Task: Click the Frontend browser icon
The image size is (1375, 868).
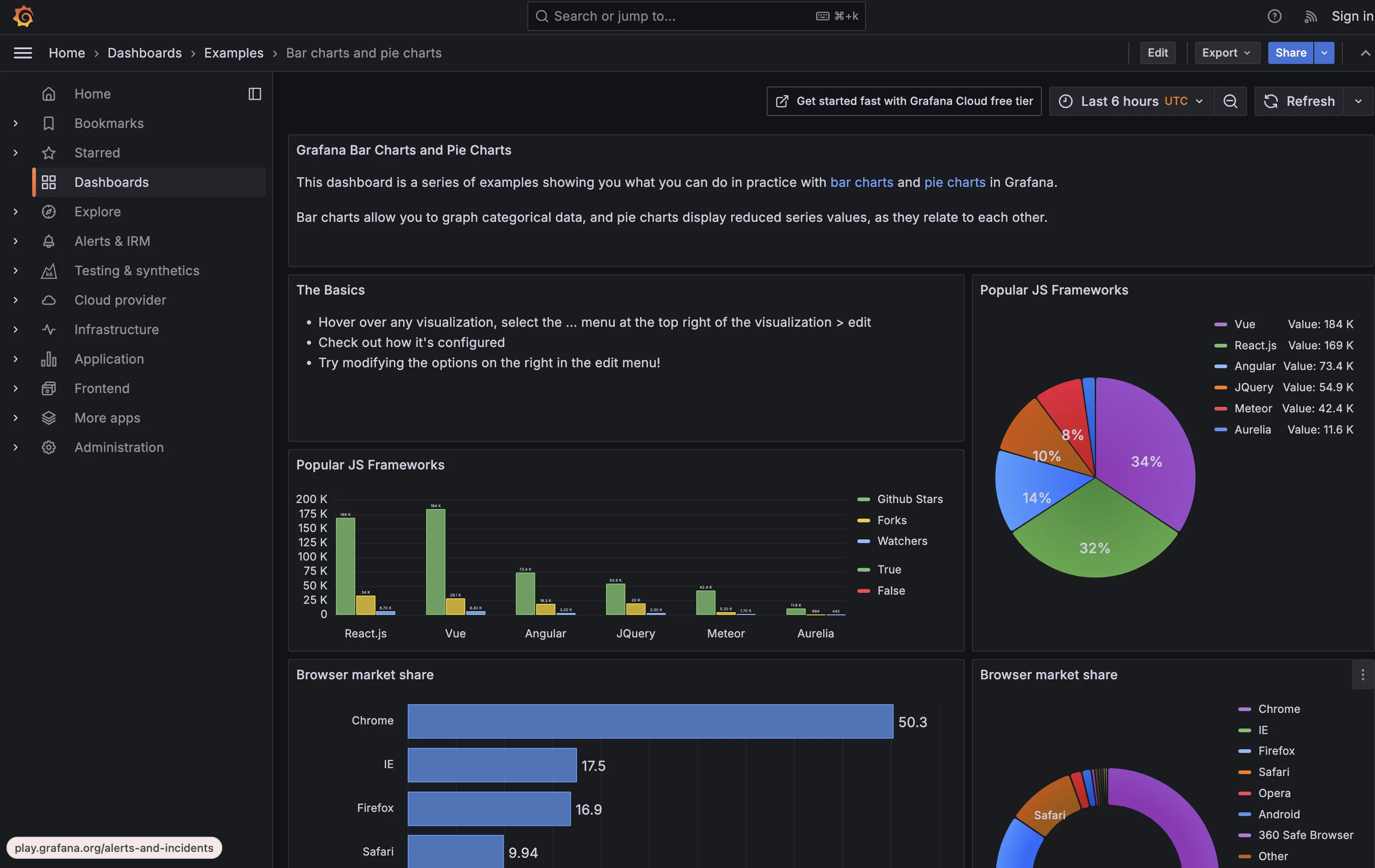Action: click(48, 388)
